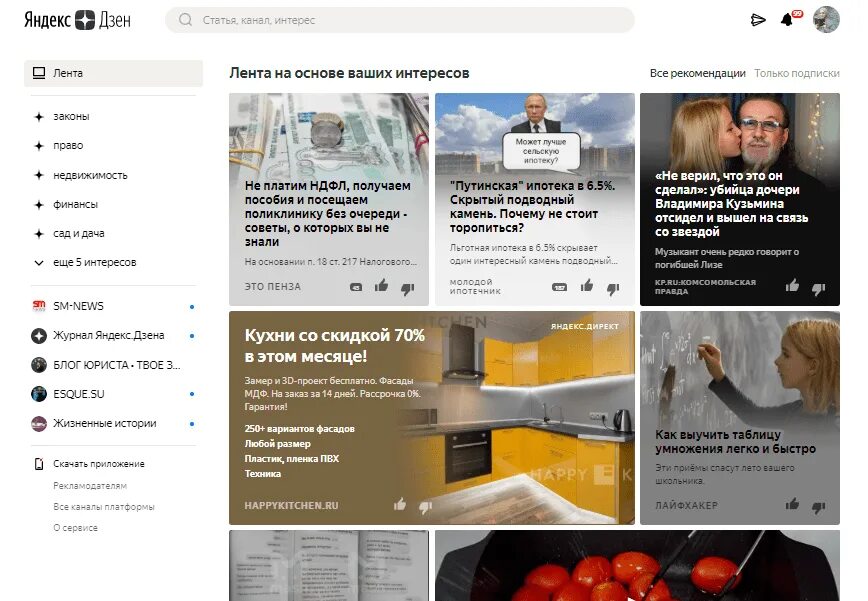
Task: Open comments on the НДФЛ article
Action: [x=356, y=287]
